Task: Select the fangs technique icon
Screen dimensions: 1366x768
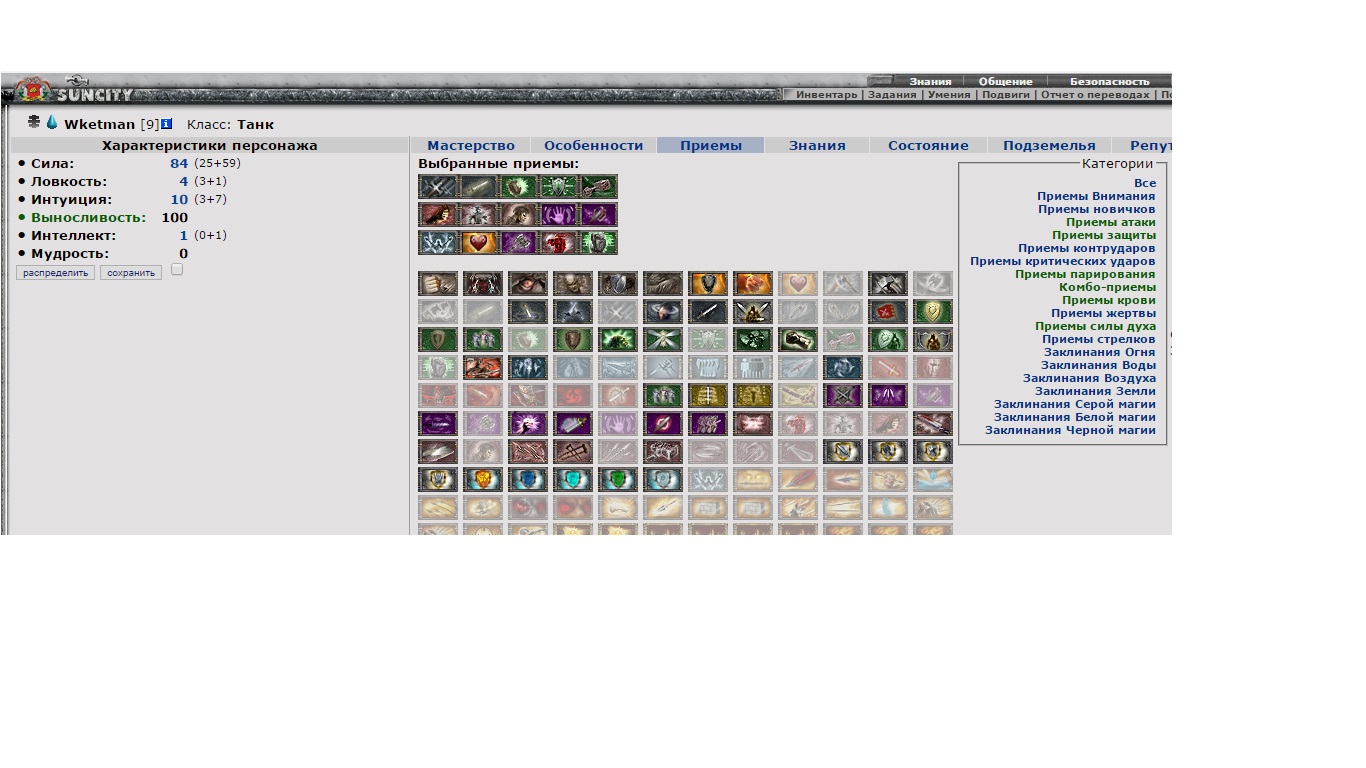Action: (x=708, y=368)
